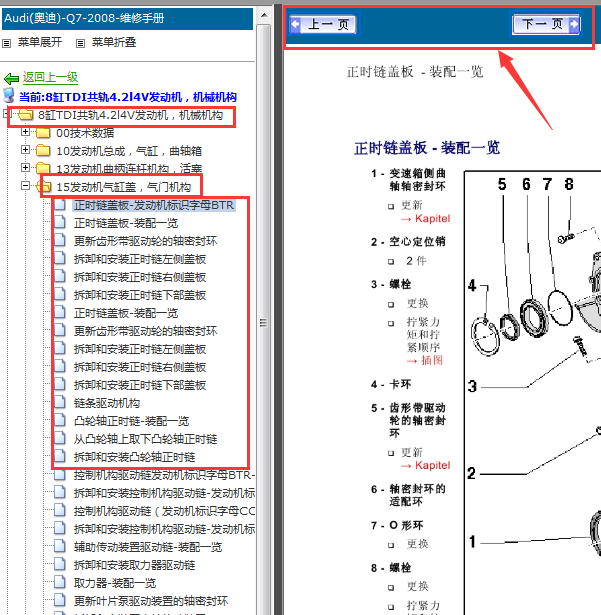Click page icon of 拆卸和安装凸轮轴正时链
The width and height of the screenshot is (601, 615).
pyautogui.click(x=60, y=457)
